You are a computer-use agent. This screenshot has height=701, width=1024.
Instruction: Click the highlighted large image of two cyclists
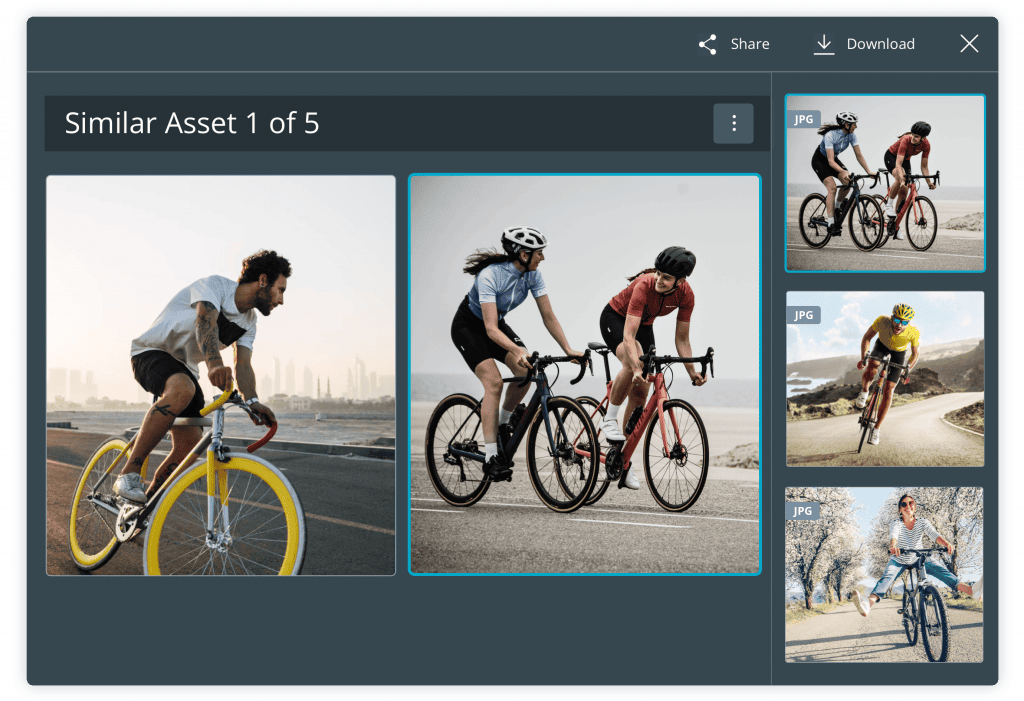click(585, 375)
